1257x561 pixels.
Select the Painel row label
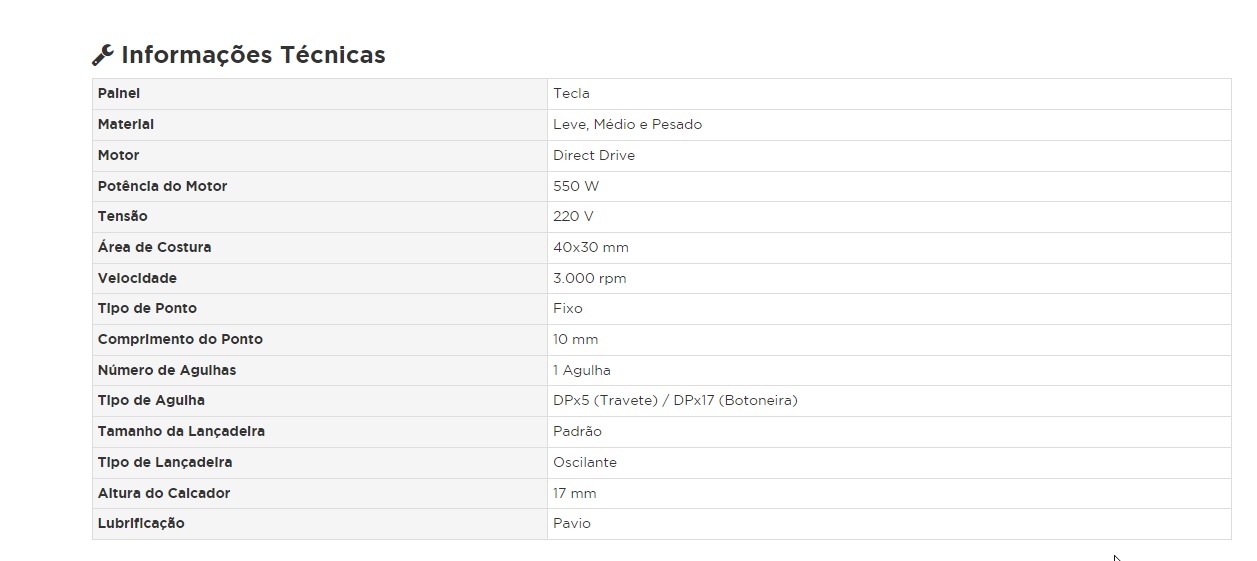[x=119, y=94]
